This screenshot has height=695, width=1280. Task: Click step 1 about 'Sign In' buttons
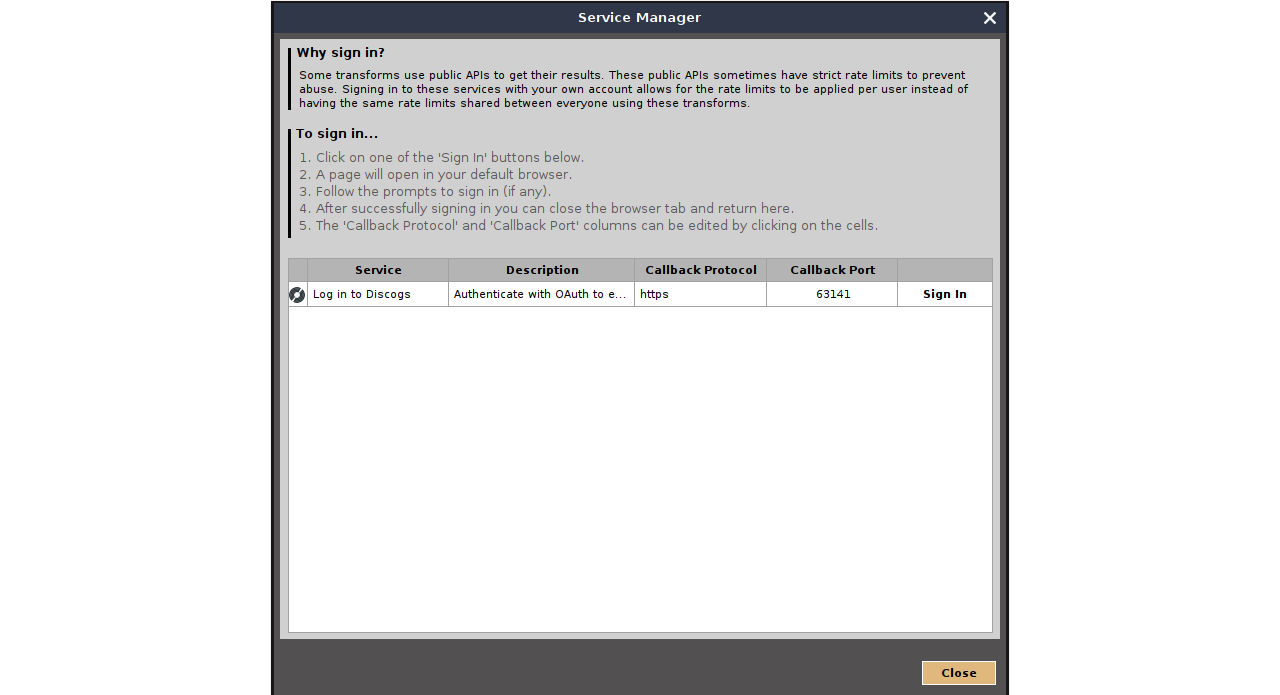click(441, 158)
